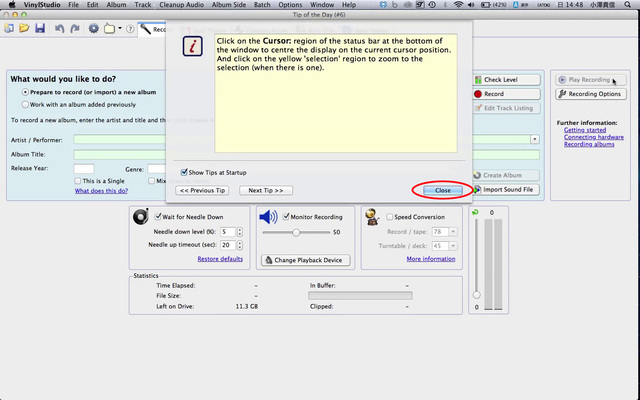
Task: Click the Dropbox-style blue menu bar icon
Action: point(383,5)
